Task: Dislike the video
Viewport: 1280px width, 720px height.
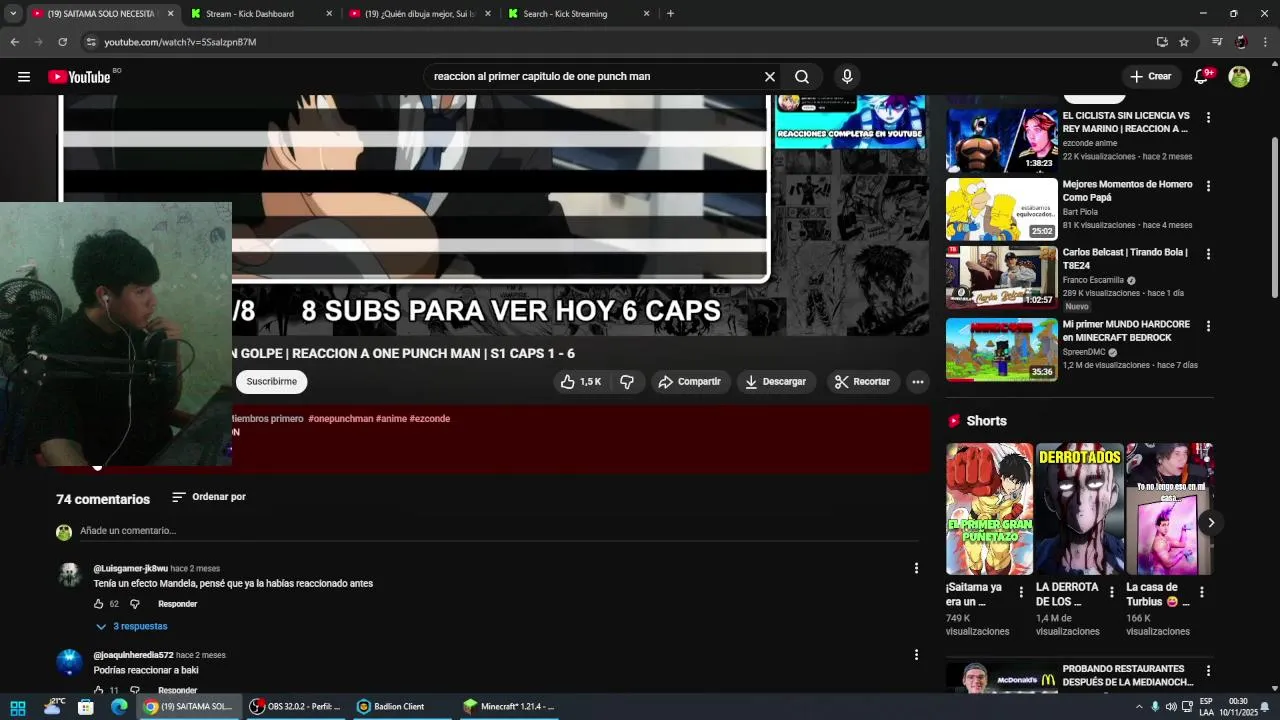Action: (x=627, y=382)
